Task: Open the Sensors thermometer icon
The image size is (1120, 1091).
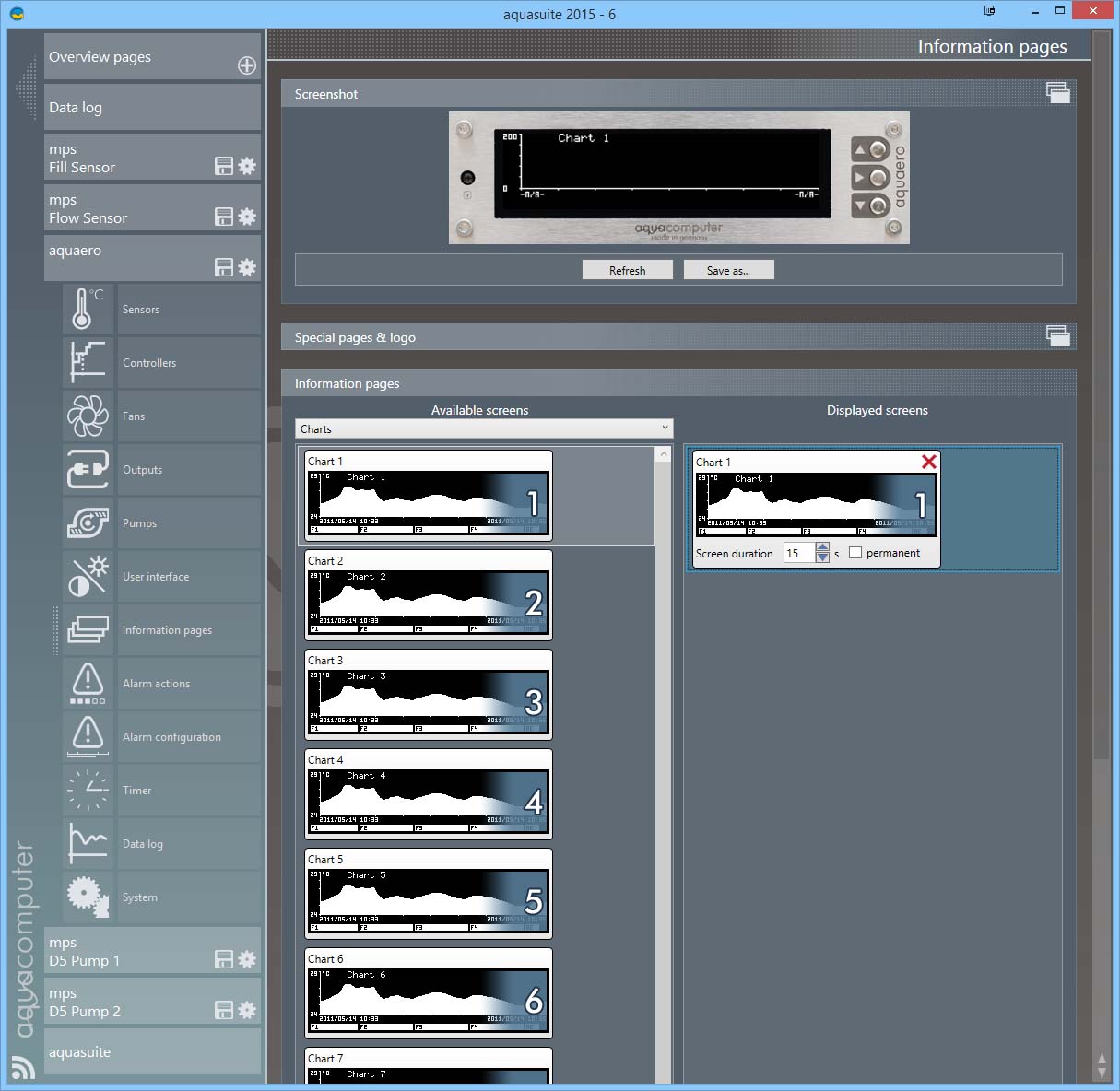Action: [x=88, y=310]
